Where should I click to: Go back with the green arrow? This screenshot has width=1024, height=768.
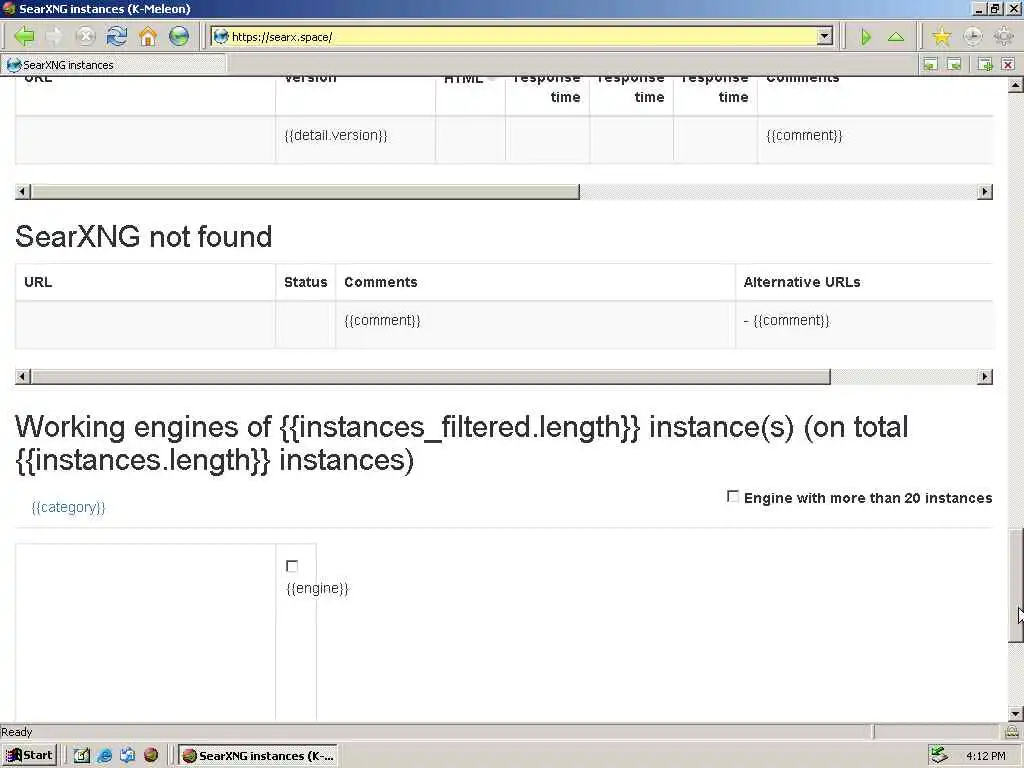[24, 36]
